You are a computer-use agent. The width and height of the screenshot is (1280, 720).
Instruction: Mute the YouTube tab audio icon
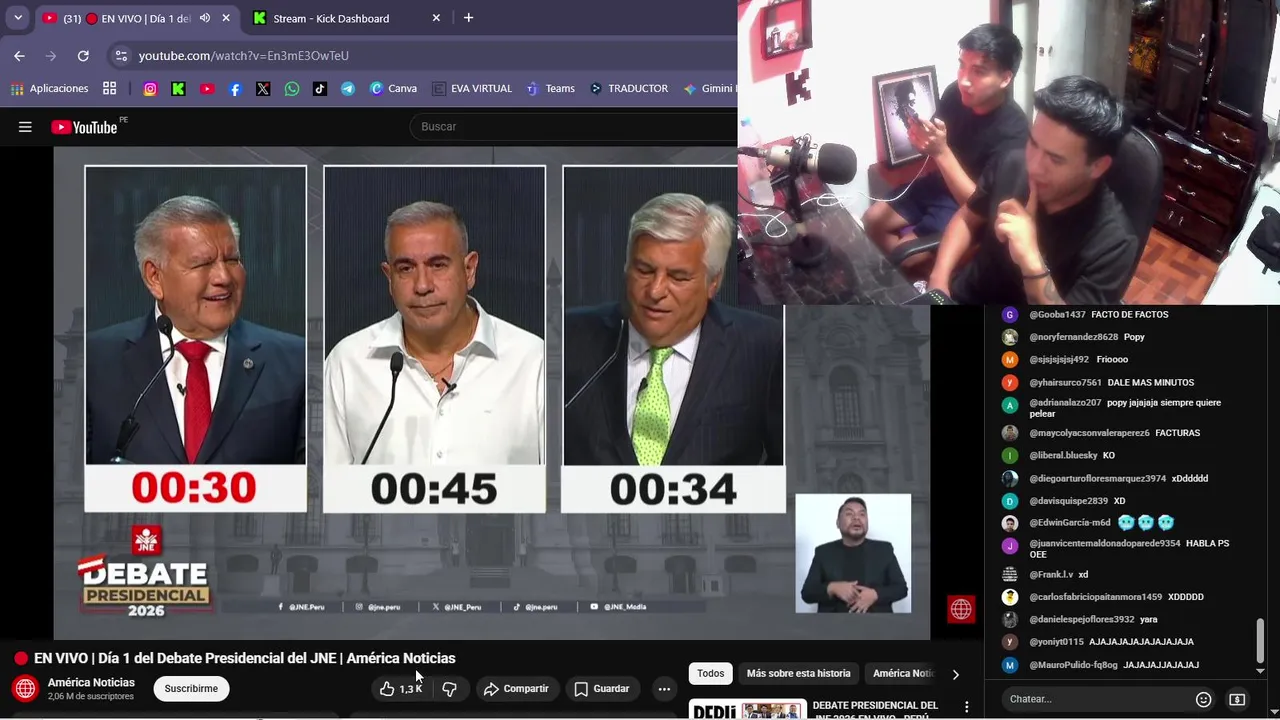(205, 18)
